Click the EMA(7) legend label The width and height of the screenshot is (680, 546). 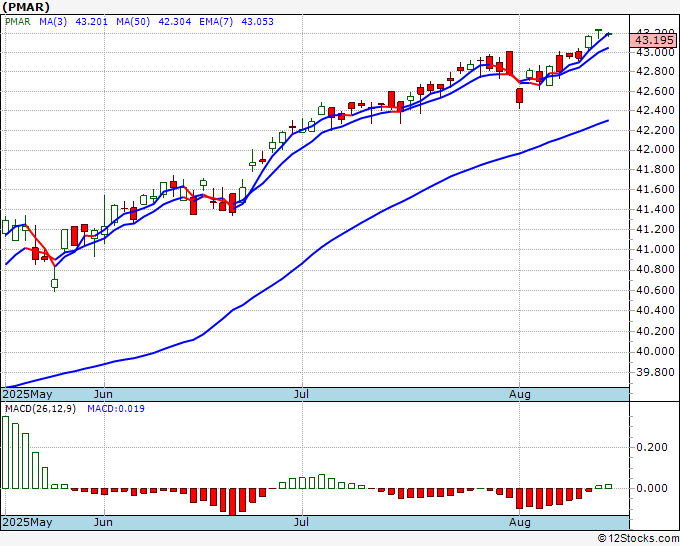pos(216,22)
